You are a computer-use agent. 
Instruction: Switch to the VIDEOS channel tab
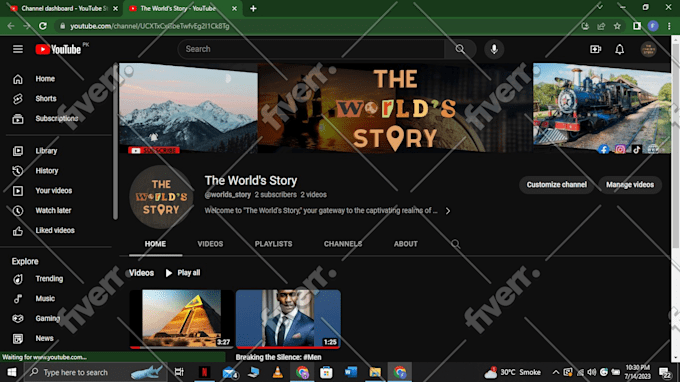210,244
